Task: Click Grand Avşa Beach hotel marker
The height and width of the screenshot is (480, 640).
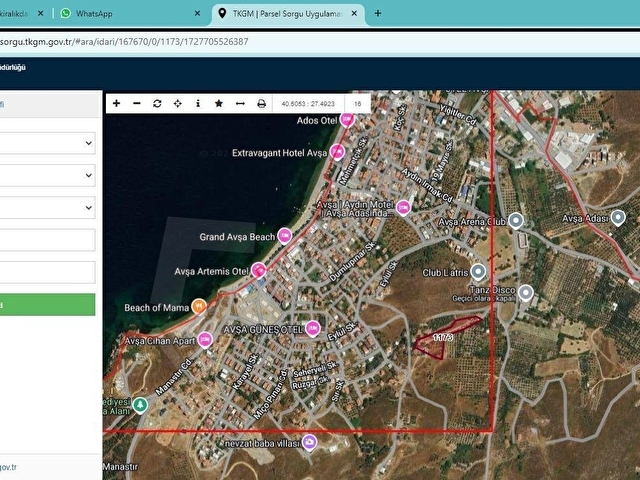Action: (284, 236)
